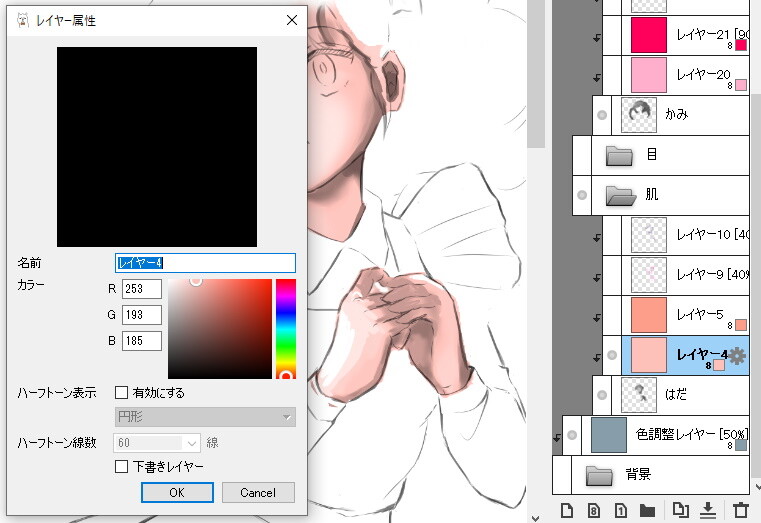The image size is (761, 523).
Task: Select the レイヤー20 layer row
Action: (x=685, y=75)
